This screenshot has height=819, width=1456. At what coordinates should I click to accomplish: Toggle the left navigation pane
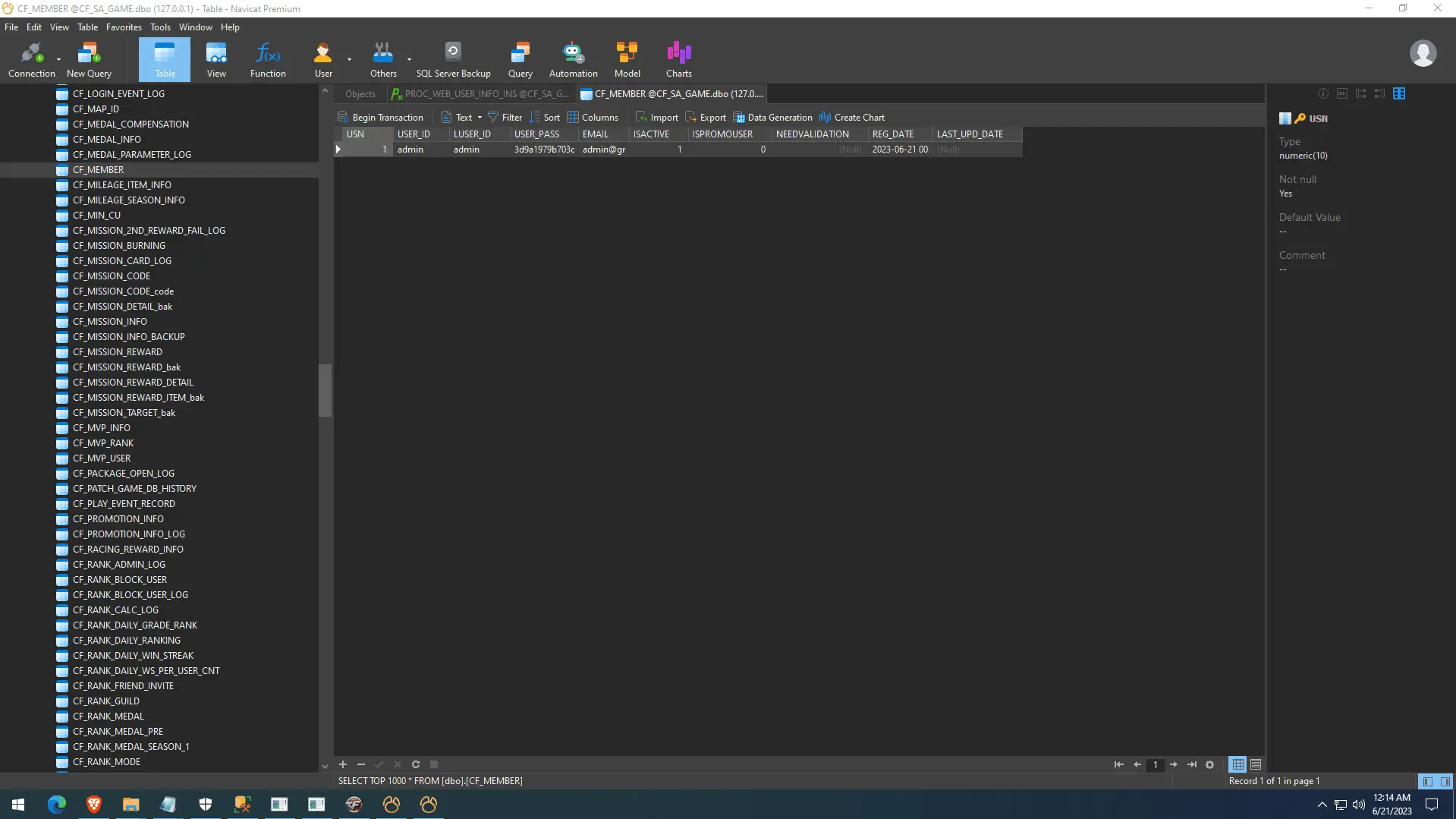click(x=1428, y=781)
